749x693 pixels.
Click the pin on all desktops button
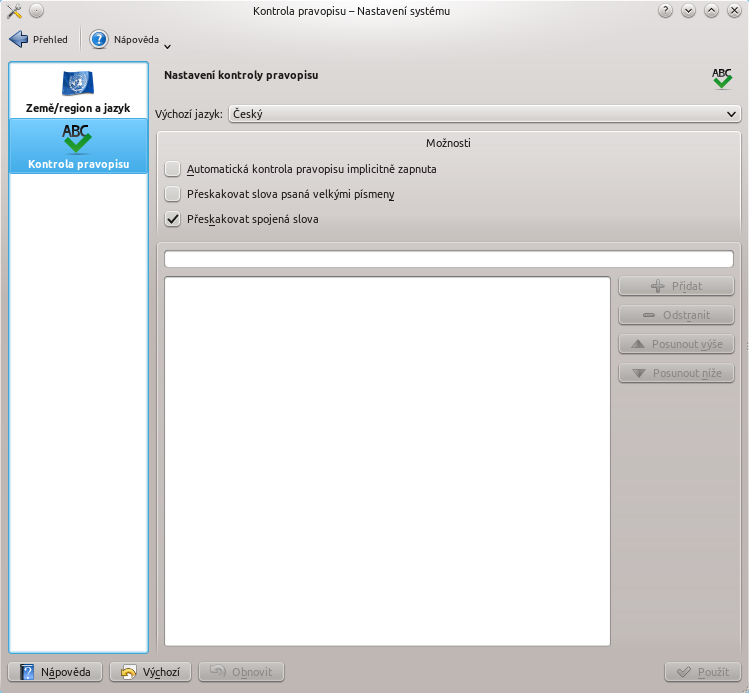(x=36, y=11)
